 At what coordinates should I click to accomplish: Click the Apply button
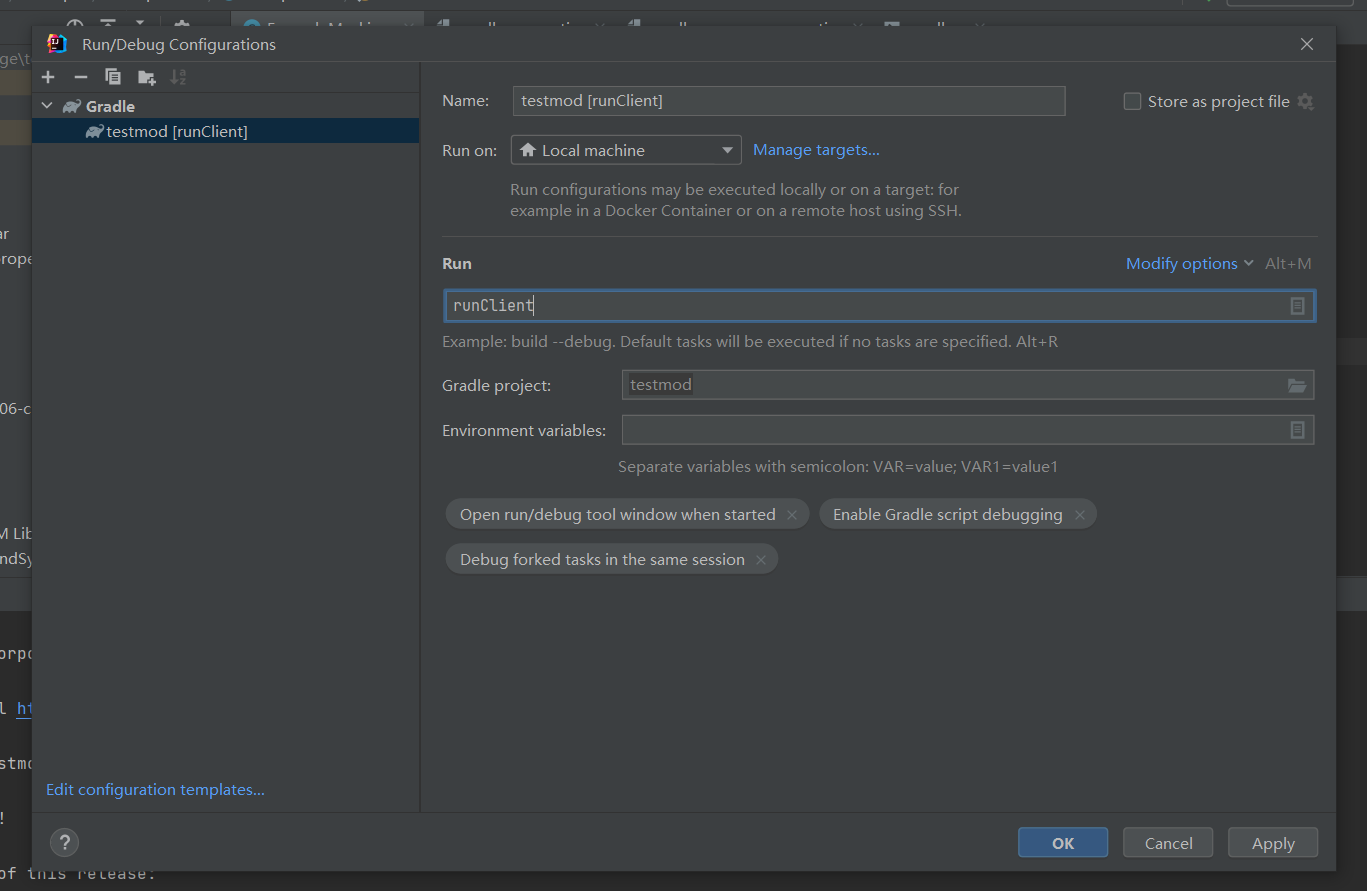[x=1272, y=843]
